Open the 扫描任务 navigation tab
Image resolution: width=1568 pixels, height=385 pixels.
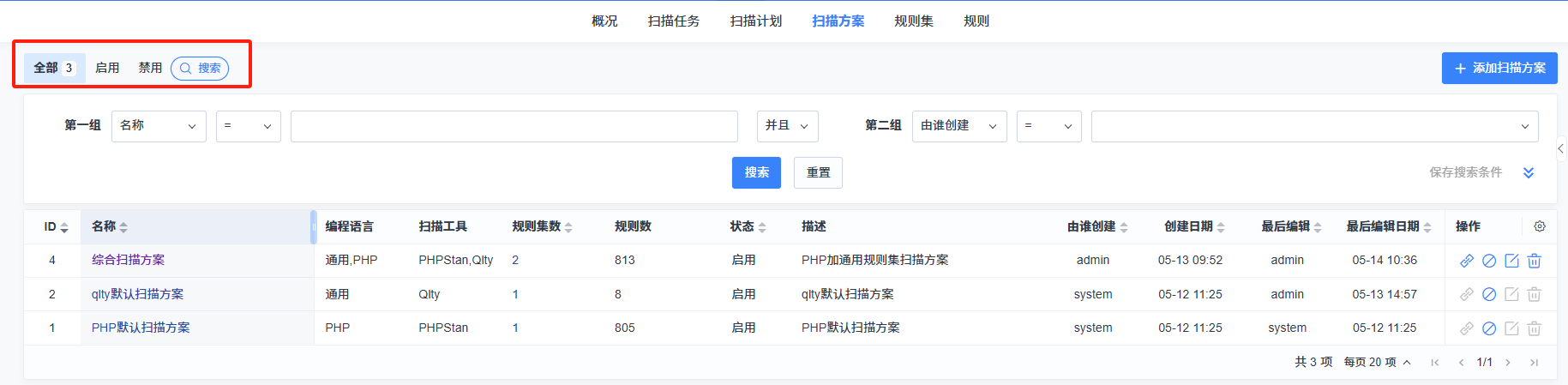pos(673,21)
